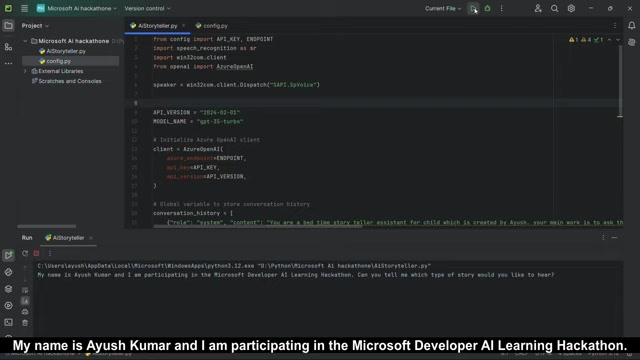Click the PyCharm logo icon

pyautogui.click(x=8, y=8)
